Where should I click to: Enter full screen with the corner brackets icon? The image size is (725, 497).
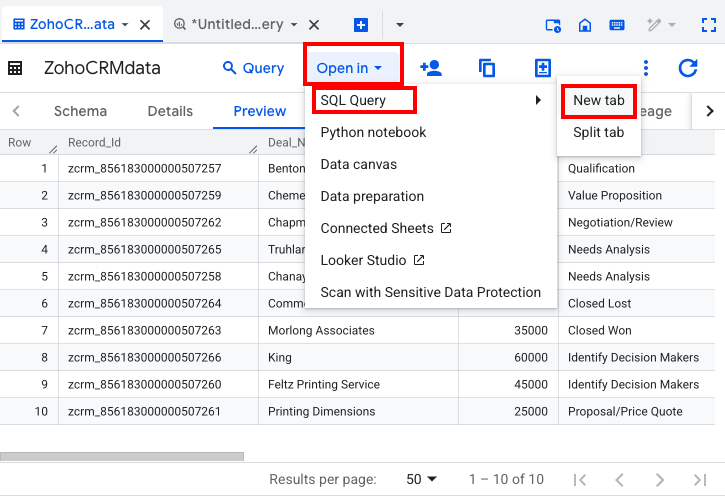point(709,25)
